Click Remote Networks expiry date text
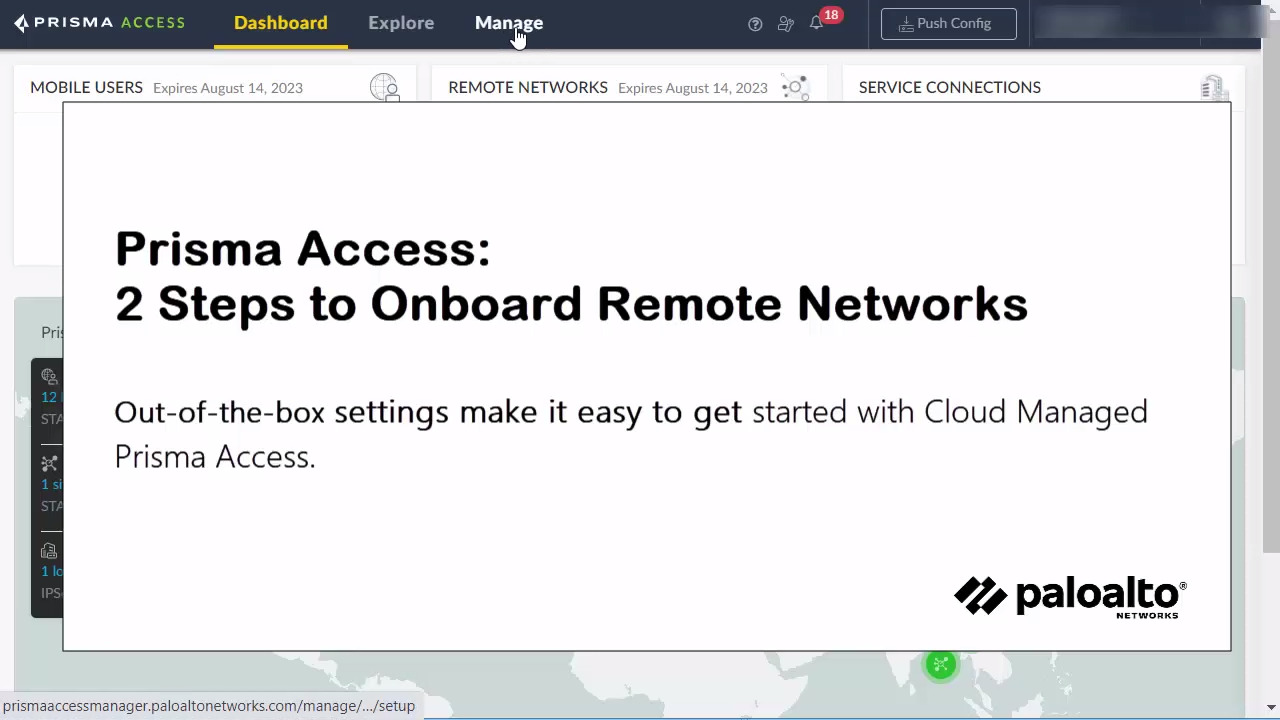This screenshot has height=720, width=1280. tap(693, 88)
